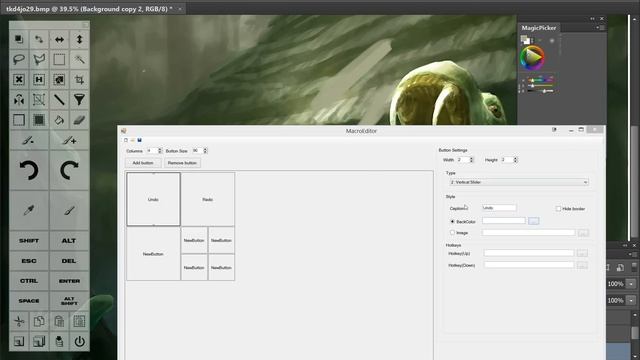This screenshot has width=640, height=360.
Task: Click the large Redo arrow icon
Action: (x=69, y=170)
